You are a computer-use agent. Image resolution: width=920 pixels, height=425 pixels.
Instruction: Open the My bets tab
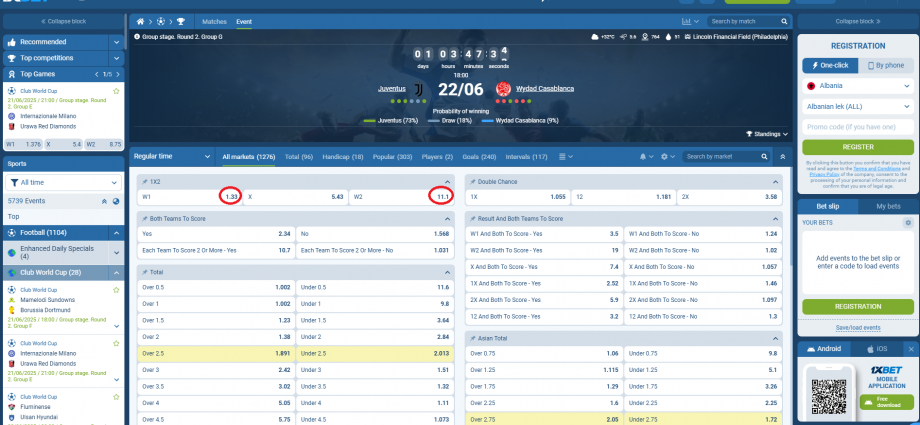[888, 207]
